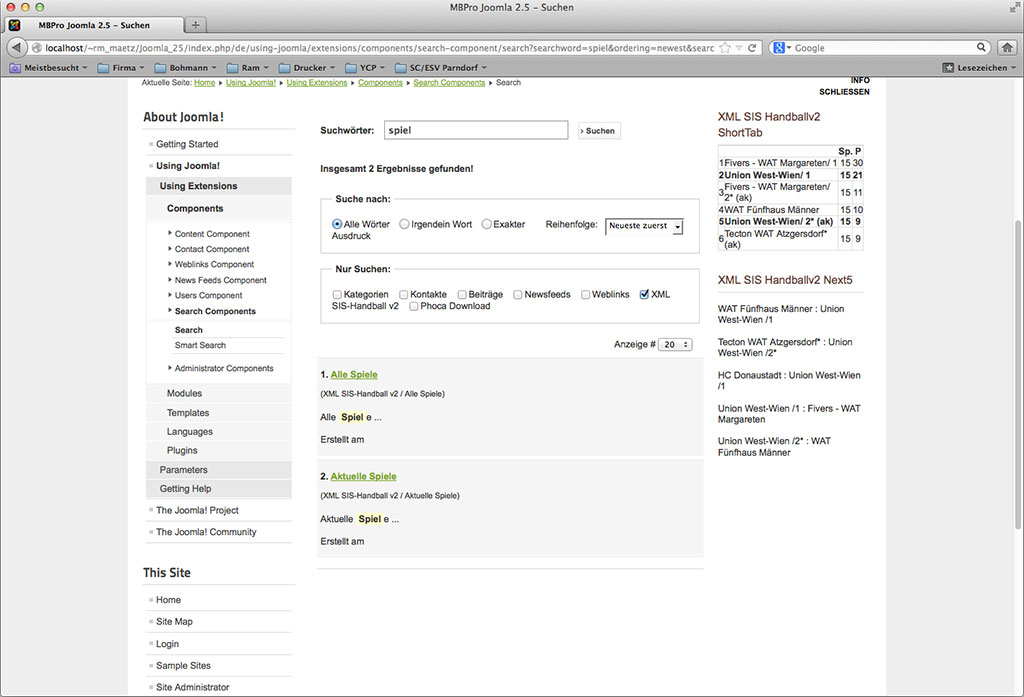1024x697 pixels.
Task: Follow the Home breadcrumb link
Action: 204,83
